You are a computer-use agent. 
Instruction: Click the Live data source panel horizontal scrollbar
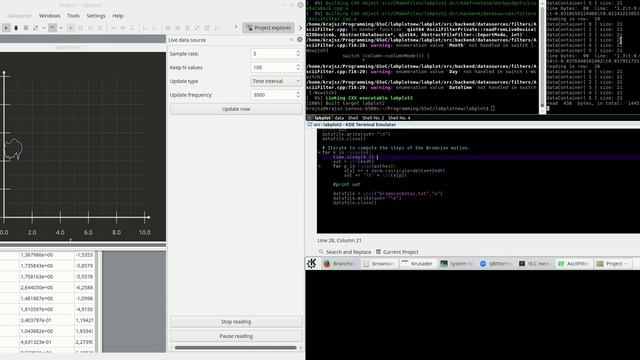coord(236,348)
